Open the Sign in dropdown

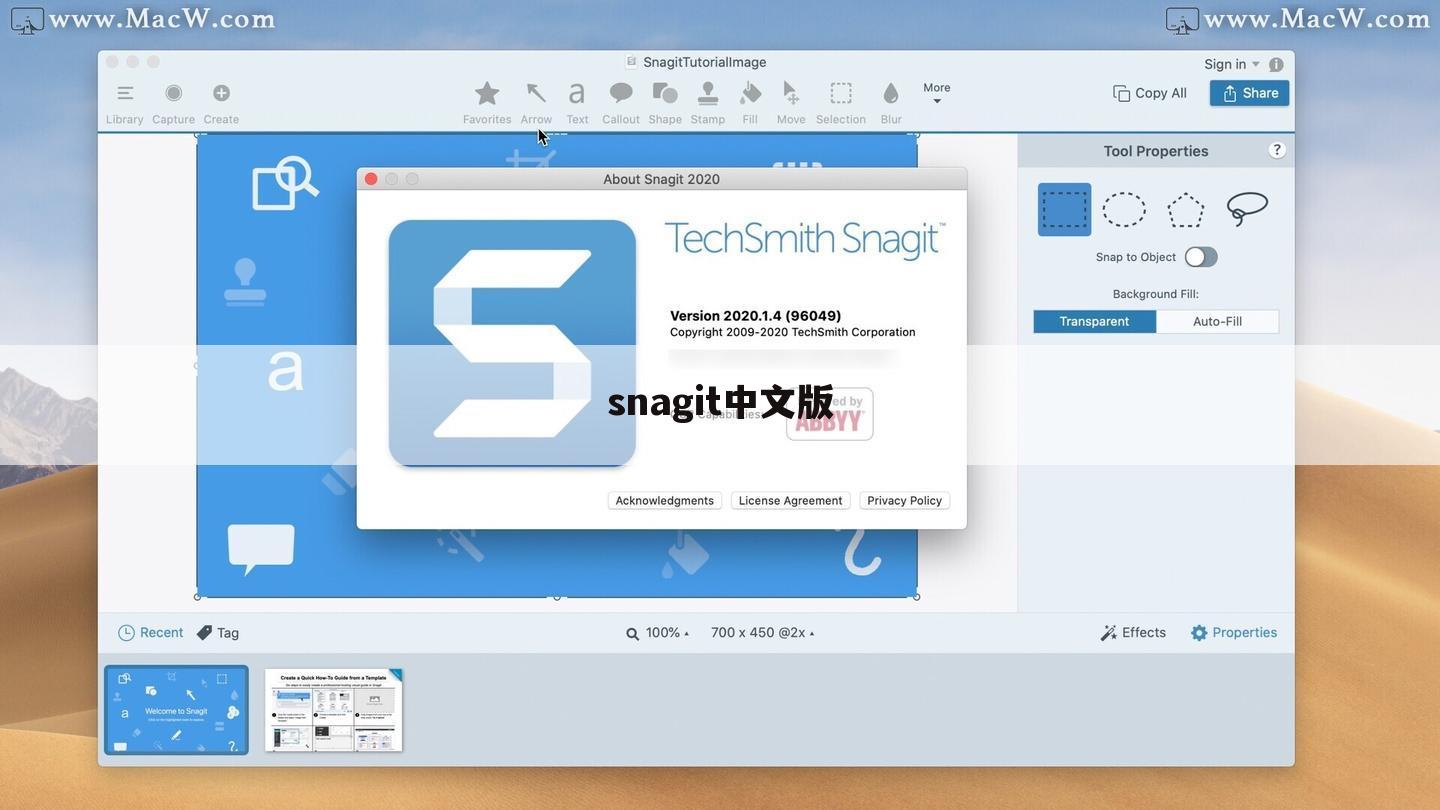(x=1232, y=64)
